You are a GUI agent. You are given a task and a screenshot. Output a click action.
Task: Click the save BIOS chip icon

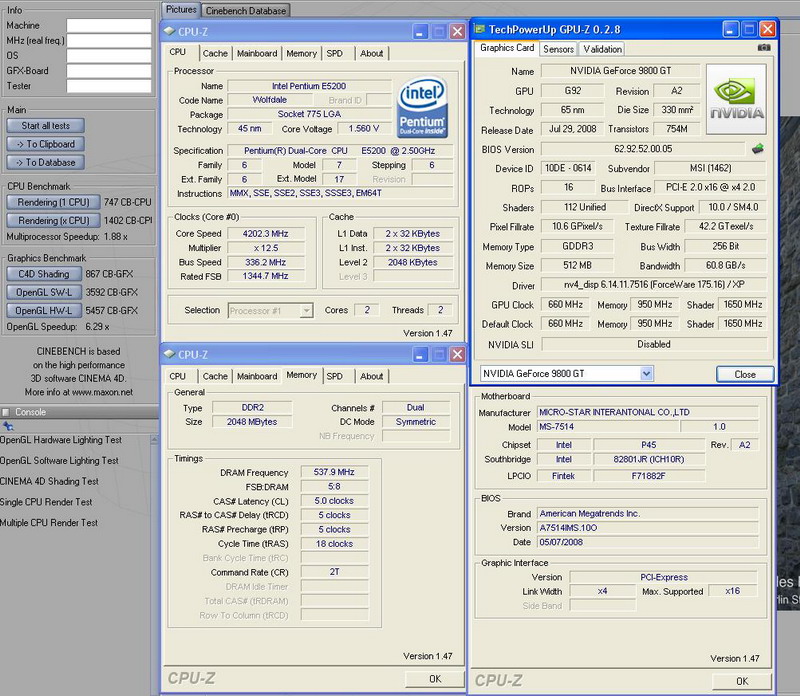click(x=759, y=149)
